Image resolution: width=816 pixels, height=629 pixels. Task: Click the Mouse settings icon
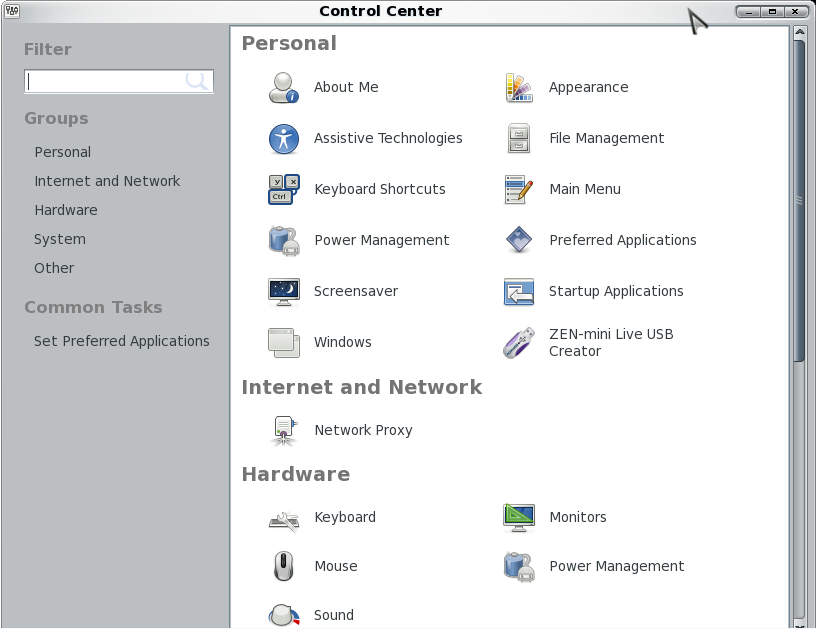pyautogui.click(x=284, y=566)
